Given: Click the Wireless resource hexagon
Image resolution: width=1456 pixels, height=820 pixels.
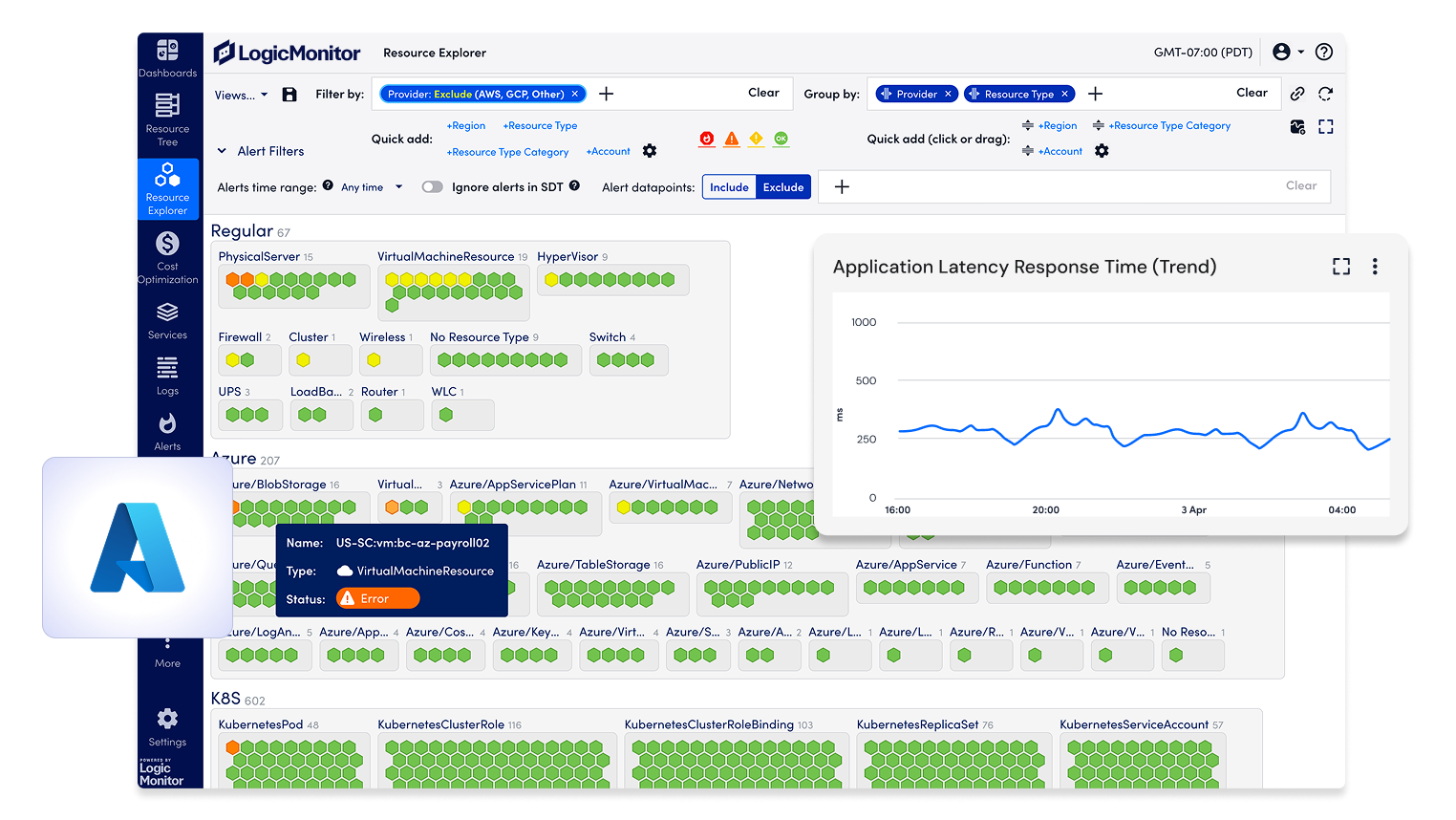Looking at the screenshot, I should (374, 360).
